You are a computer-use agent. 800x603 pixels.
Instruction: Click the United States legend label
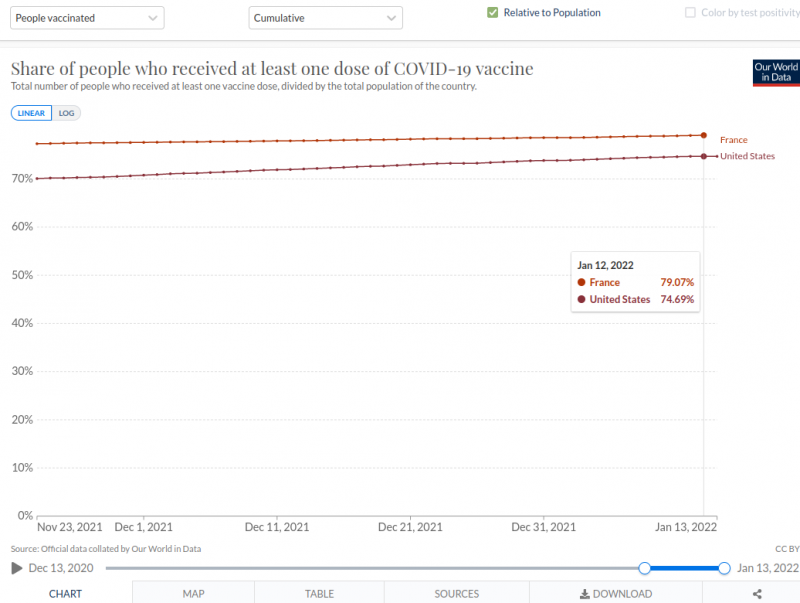[747, 156]
